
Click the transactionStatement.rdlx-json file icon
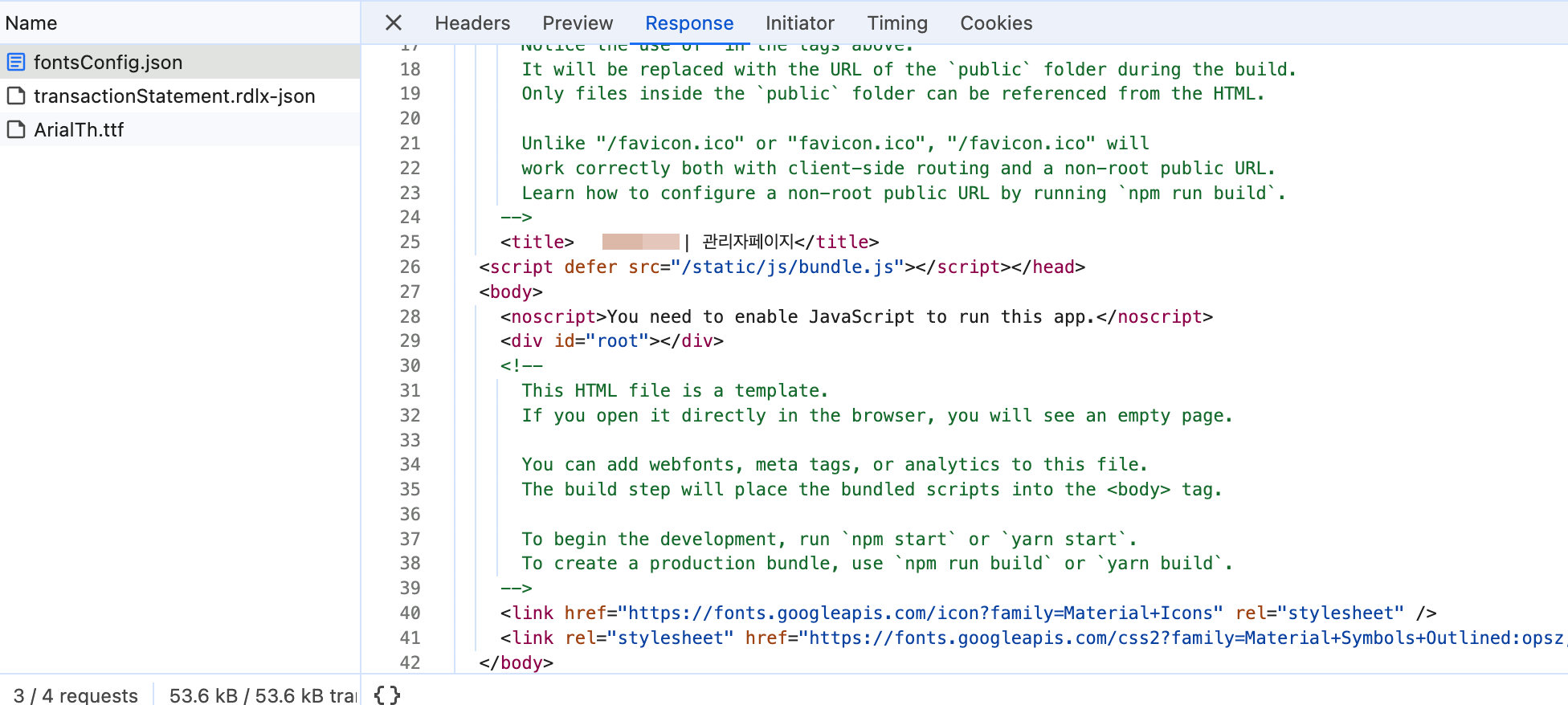[16, 96]
